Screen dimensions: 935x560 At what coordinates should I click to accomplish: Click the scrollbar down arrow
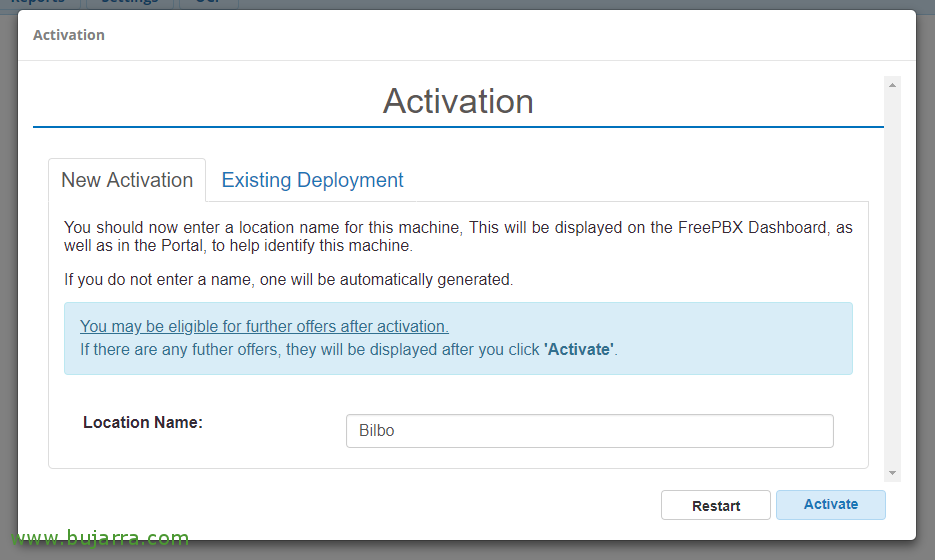pos(892,473)
